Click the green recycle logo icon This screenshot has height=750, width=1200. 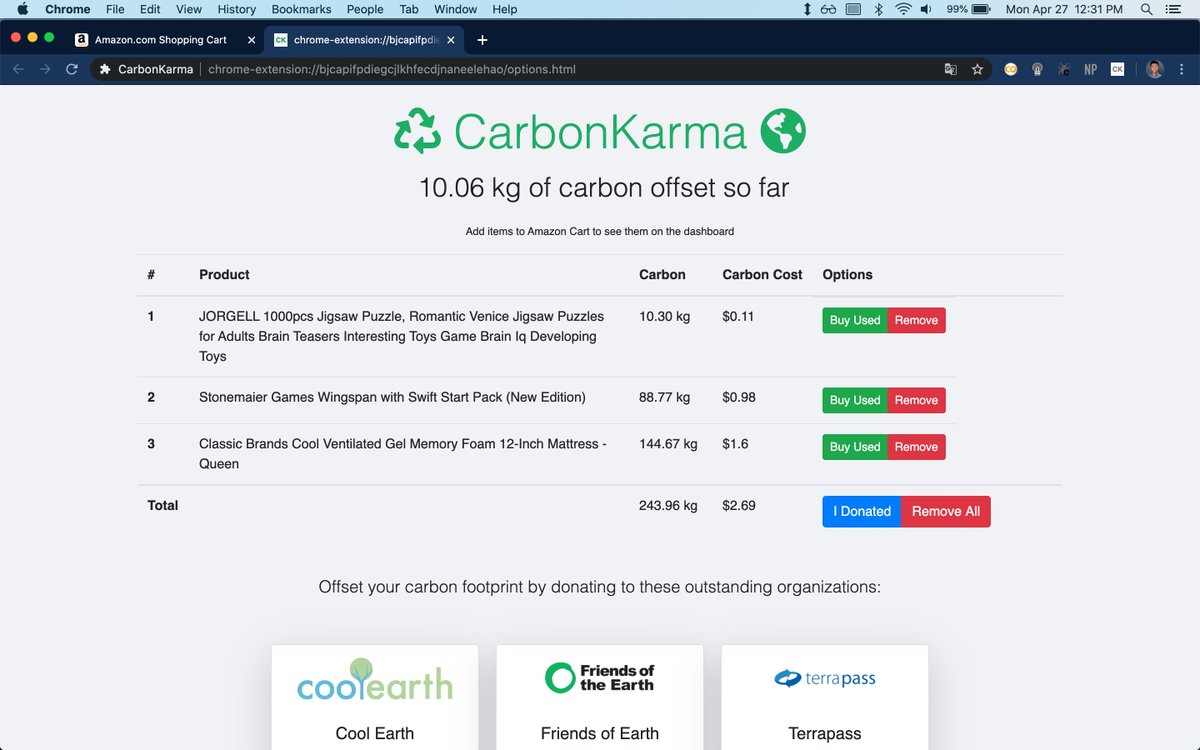point(417,132)
